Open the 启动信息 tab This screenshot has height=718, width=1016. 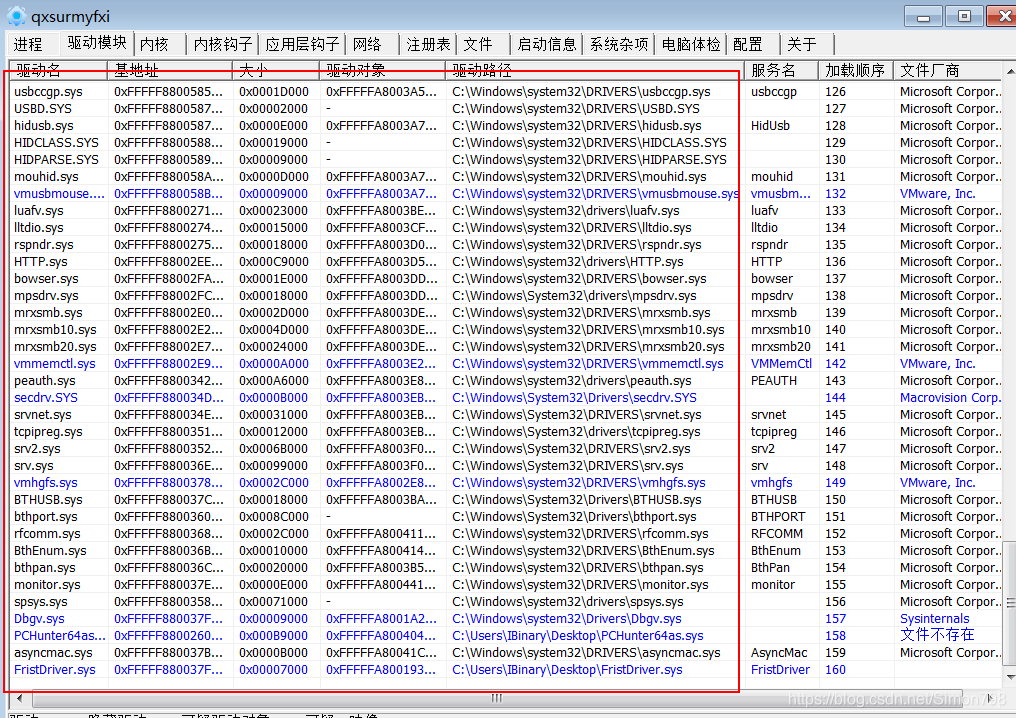[546, 44]
